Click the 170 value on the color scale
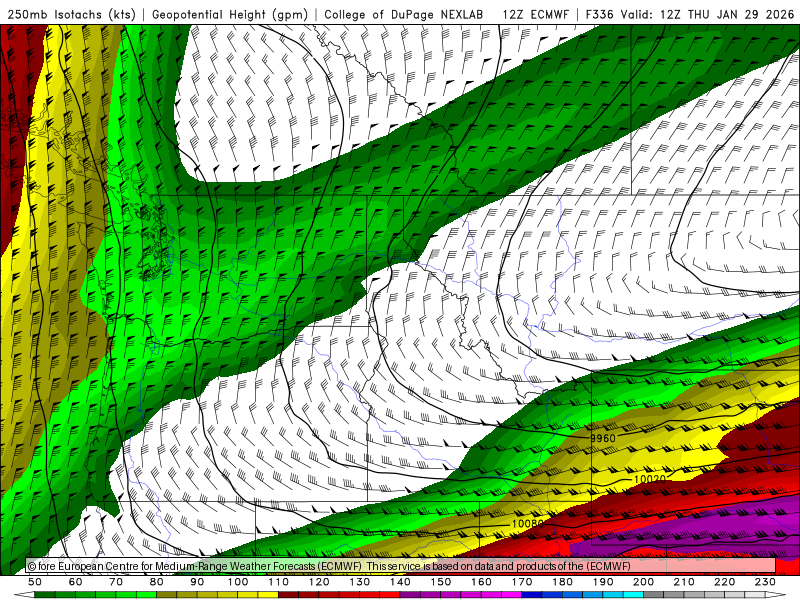Image resolution: width=800 pixels, height=600 pixels. click(x=522, y=582)
